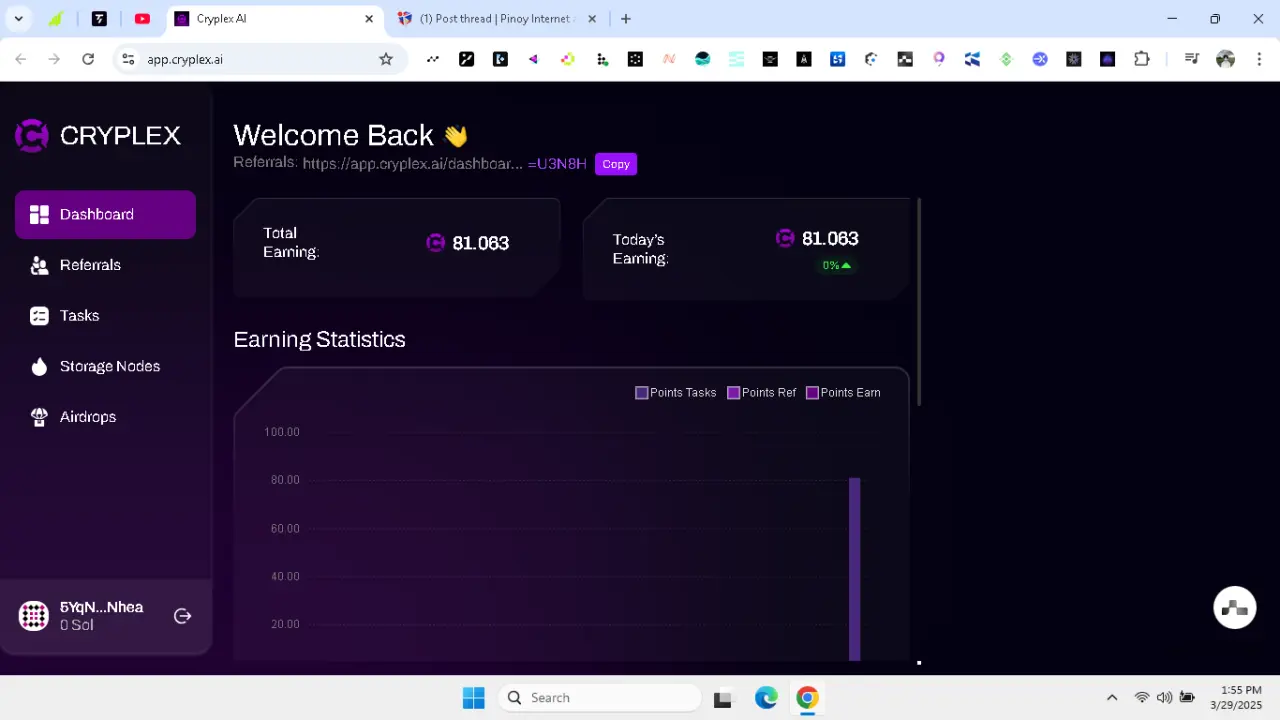Click the Storage Nodes flame icon
1280x720 pixels.
[39, 367]
